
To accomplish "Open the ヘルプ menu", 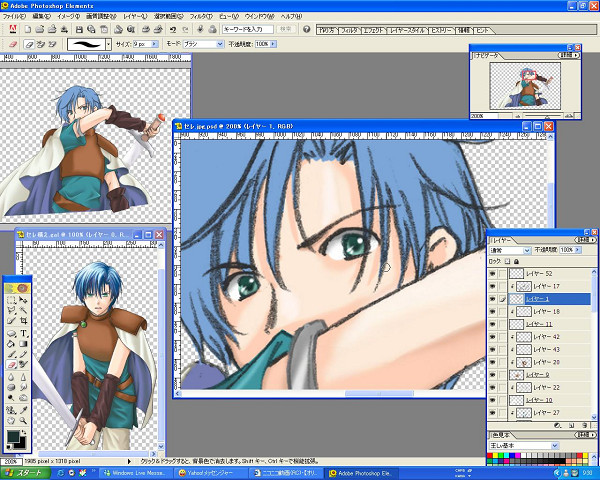I will coord(291,16).
